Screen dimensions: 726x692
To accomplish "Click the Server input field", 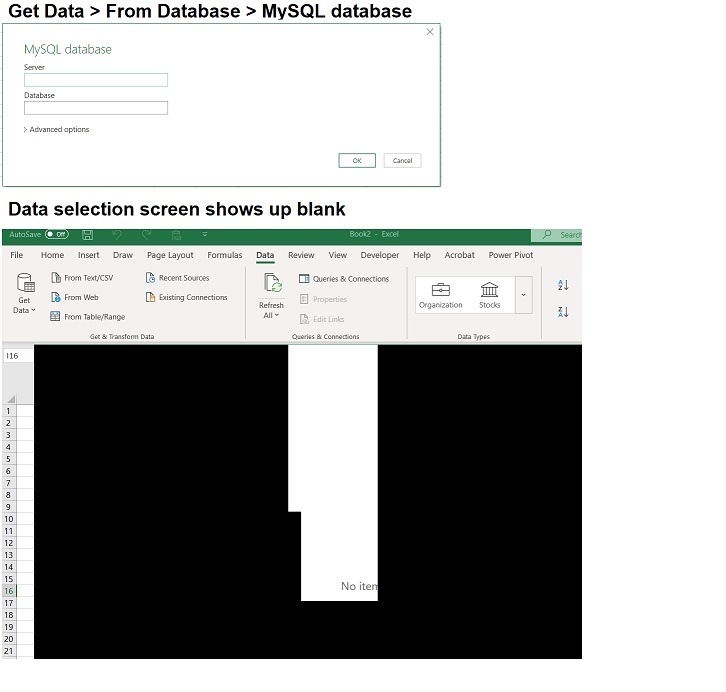I will click(96, 80).
